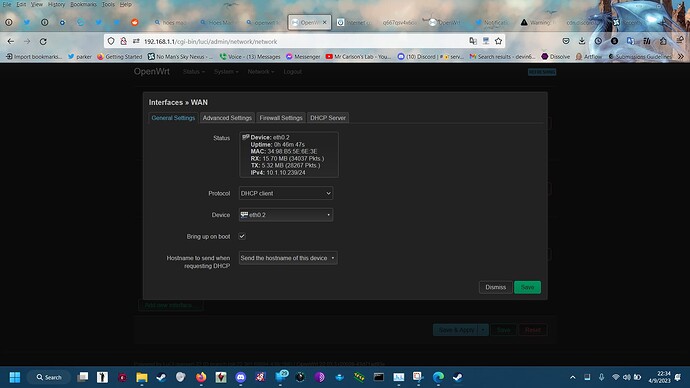Switch to the Advanced Settings tab

[227, 118]
